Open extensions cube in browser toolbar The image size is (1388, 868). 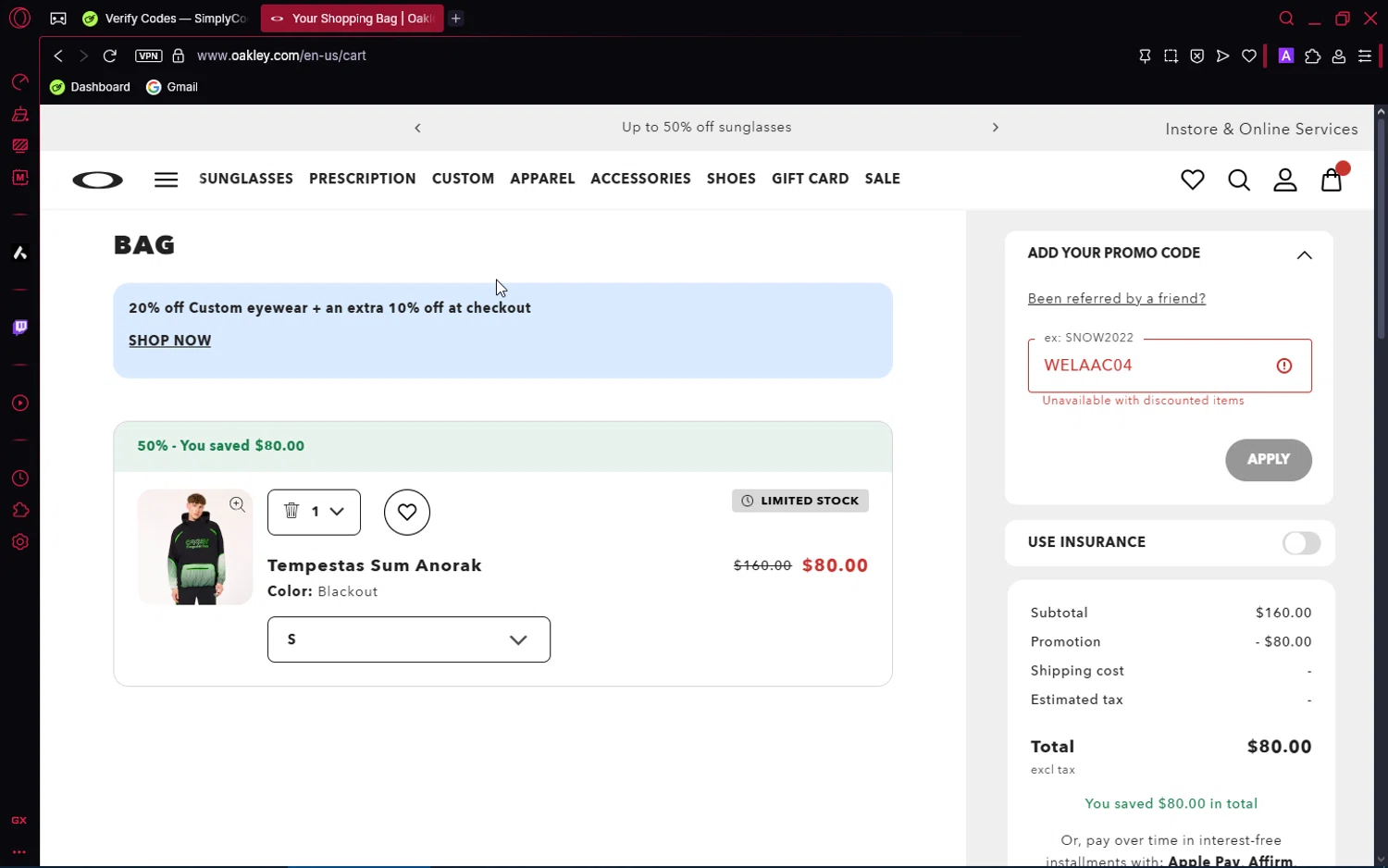(1312, 56)
